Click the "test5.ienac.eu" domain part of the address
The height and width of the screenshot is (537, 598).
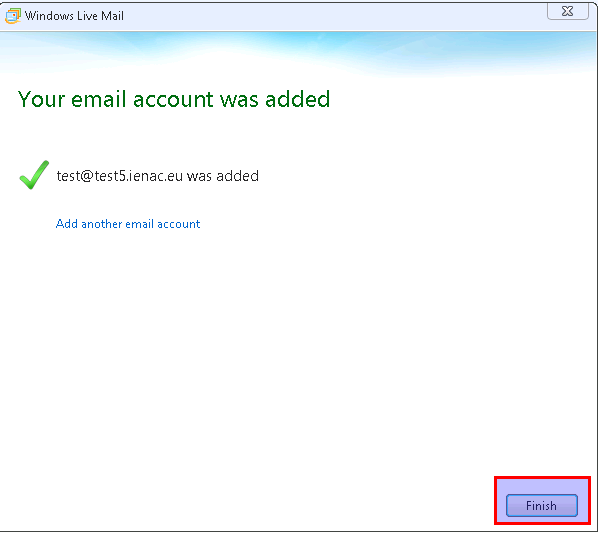[x=139, y=176]
